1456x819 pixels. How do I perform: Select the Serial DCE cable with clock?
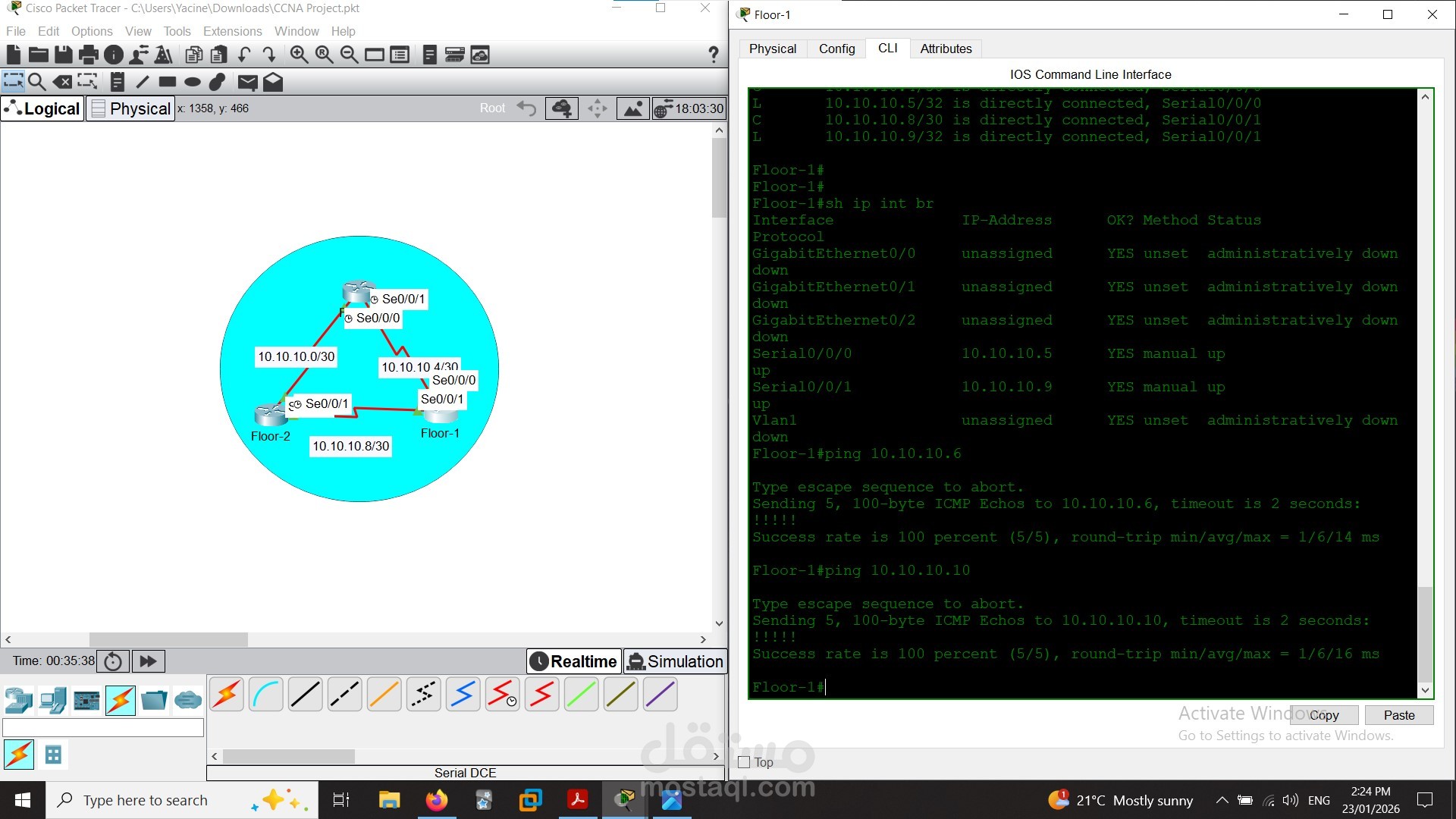click(x=502, y=695)
